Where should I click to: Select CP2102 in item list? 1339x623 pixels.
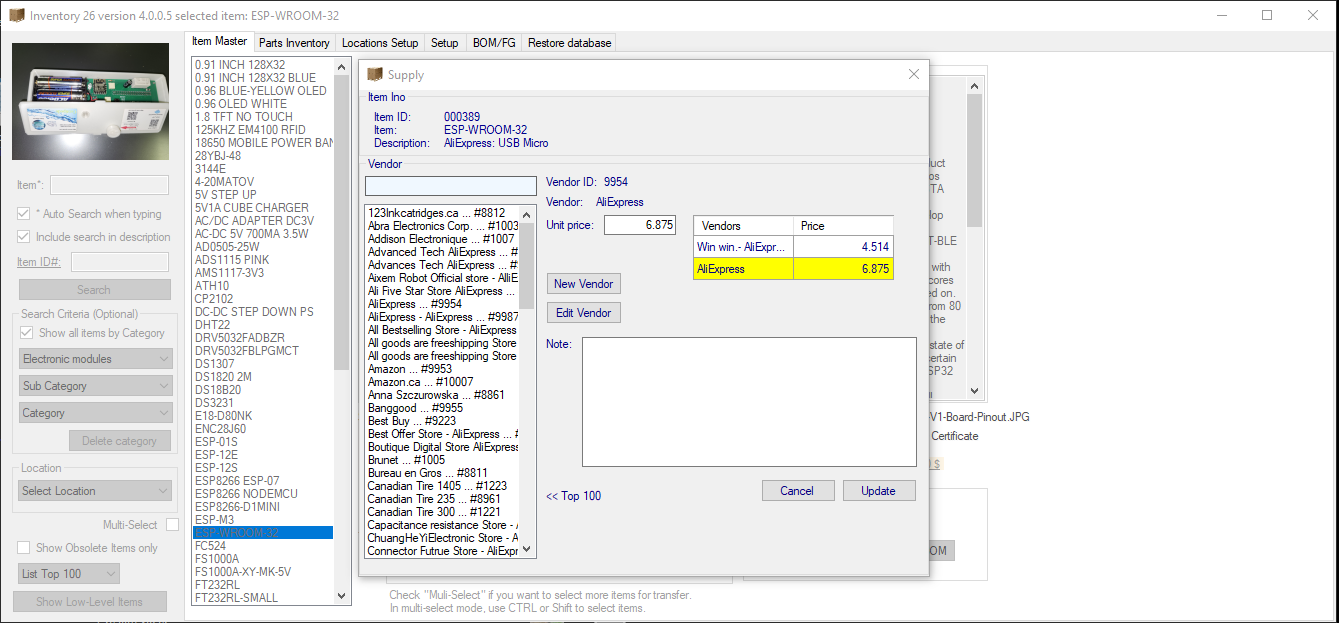263,299
